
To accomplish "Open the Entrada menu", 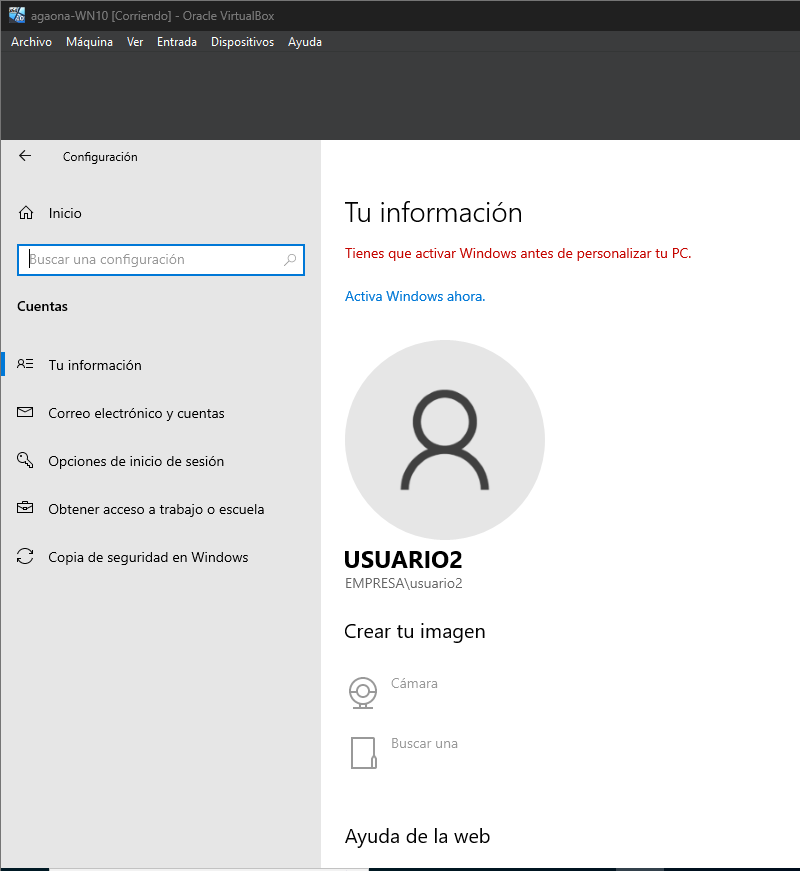I will pos(177,42).
